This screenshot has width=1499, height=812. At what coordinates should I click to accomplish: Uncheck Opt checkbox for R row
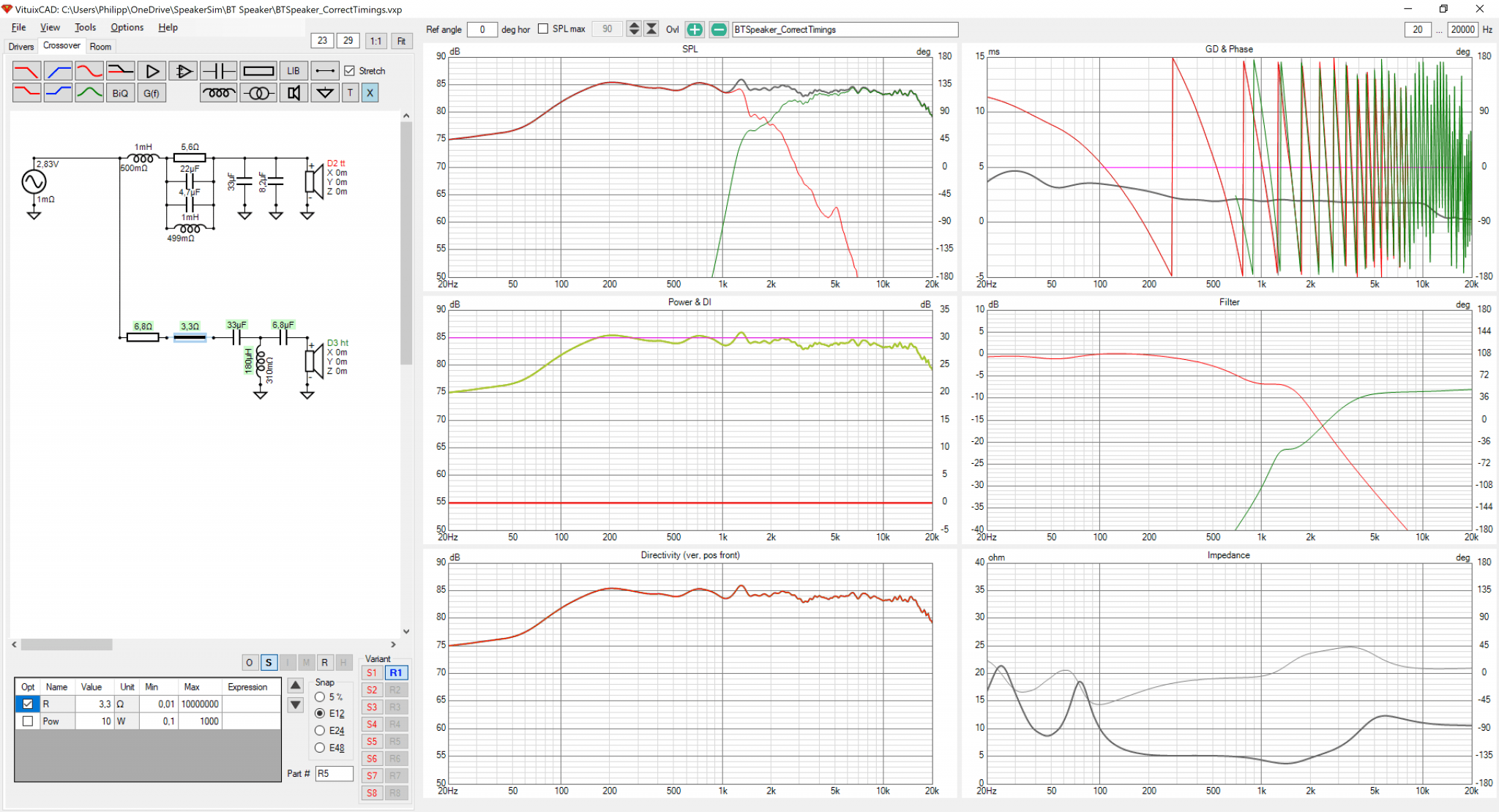(x=28, y=704)
